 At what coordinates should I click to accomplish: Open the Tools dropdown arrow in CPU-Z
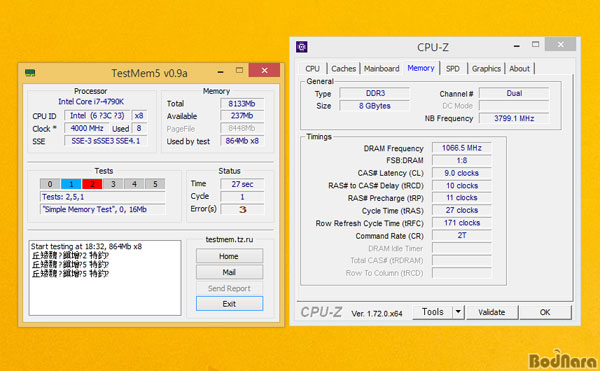[x=458, y=312]
